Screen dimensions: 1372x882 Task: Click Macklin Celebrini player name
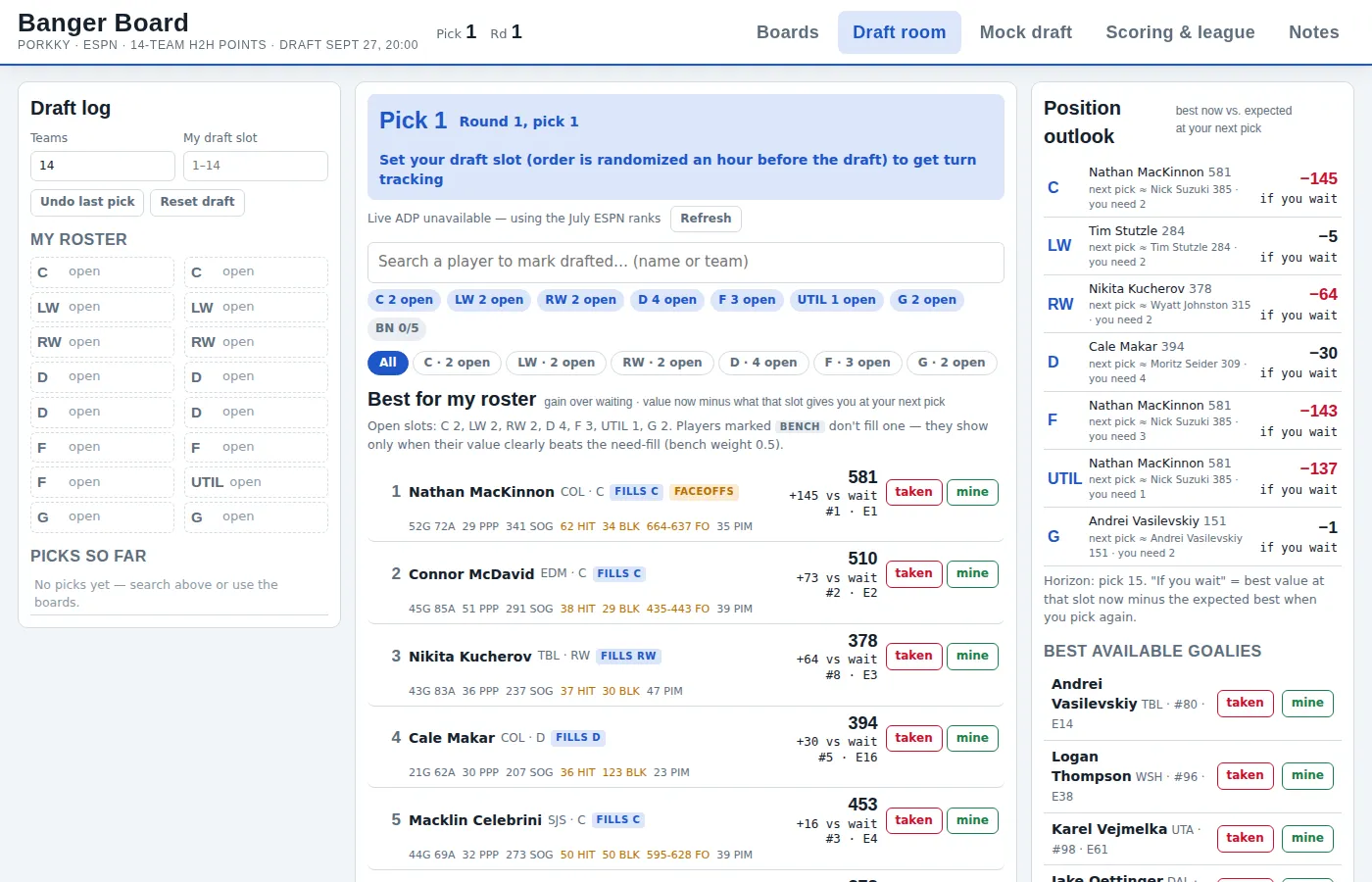pos(475,820)
